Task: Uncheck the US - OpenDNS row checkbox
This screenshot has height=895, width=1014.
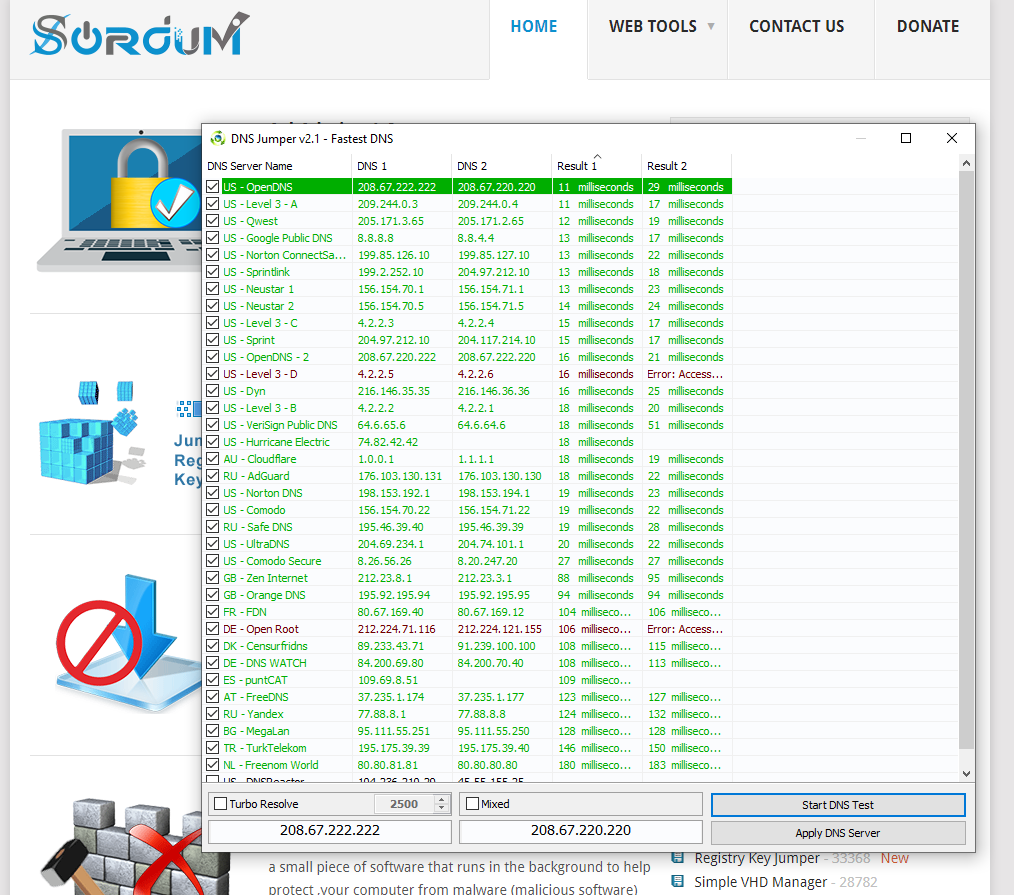Action: click(212, 187)
